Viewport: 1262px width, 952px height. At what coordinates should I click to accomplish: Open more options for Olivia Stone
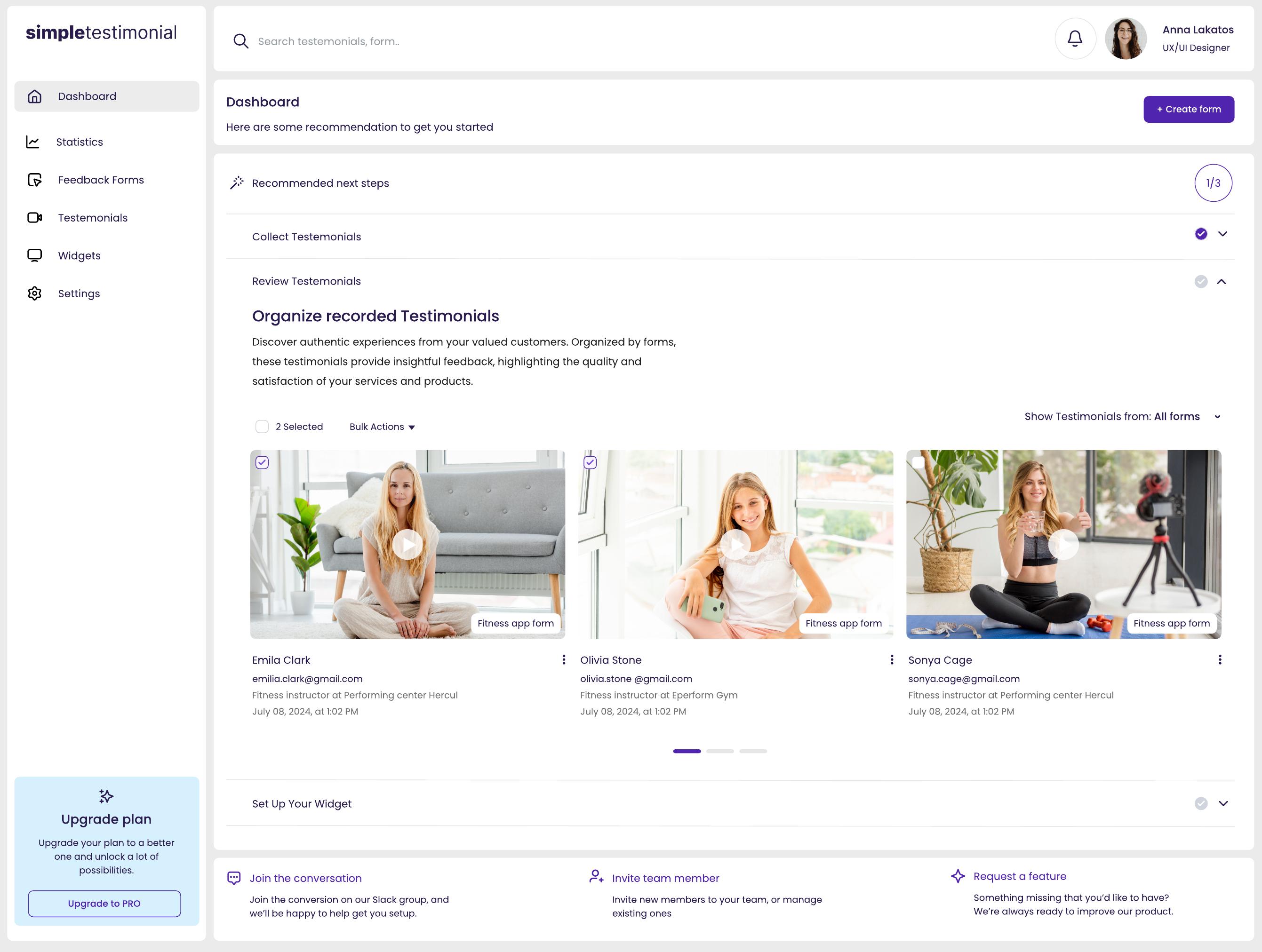[x=892, y=660]
